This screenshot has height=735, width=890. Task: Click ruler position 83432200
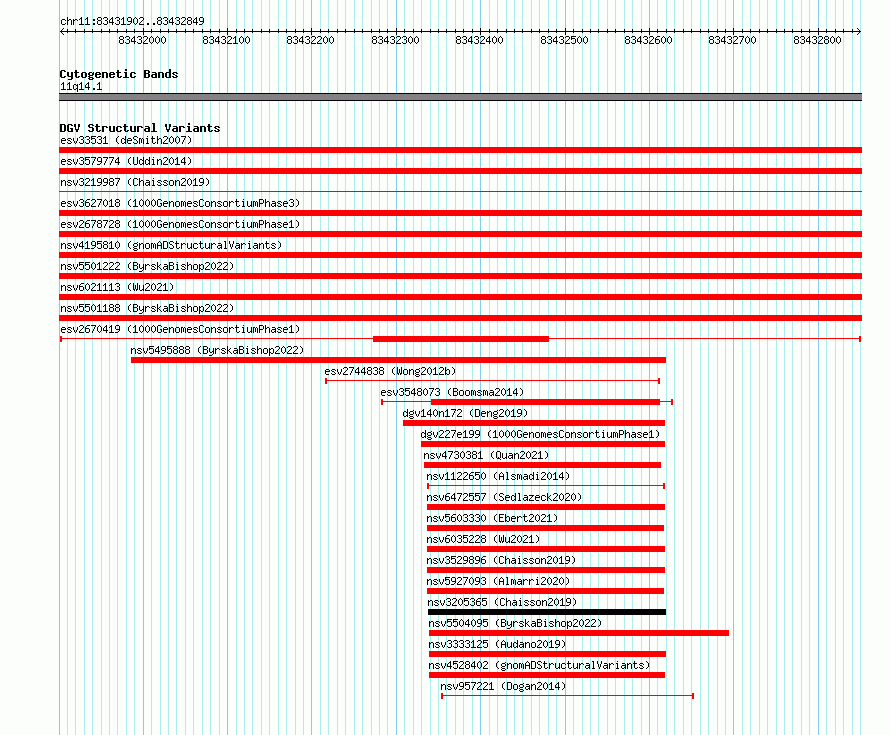[310, 40]
